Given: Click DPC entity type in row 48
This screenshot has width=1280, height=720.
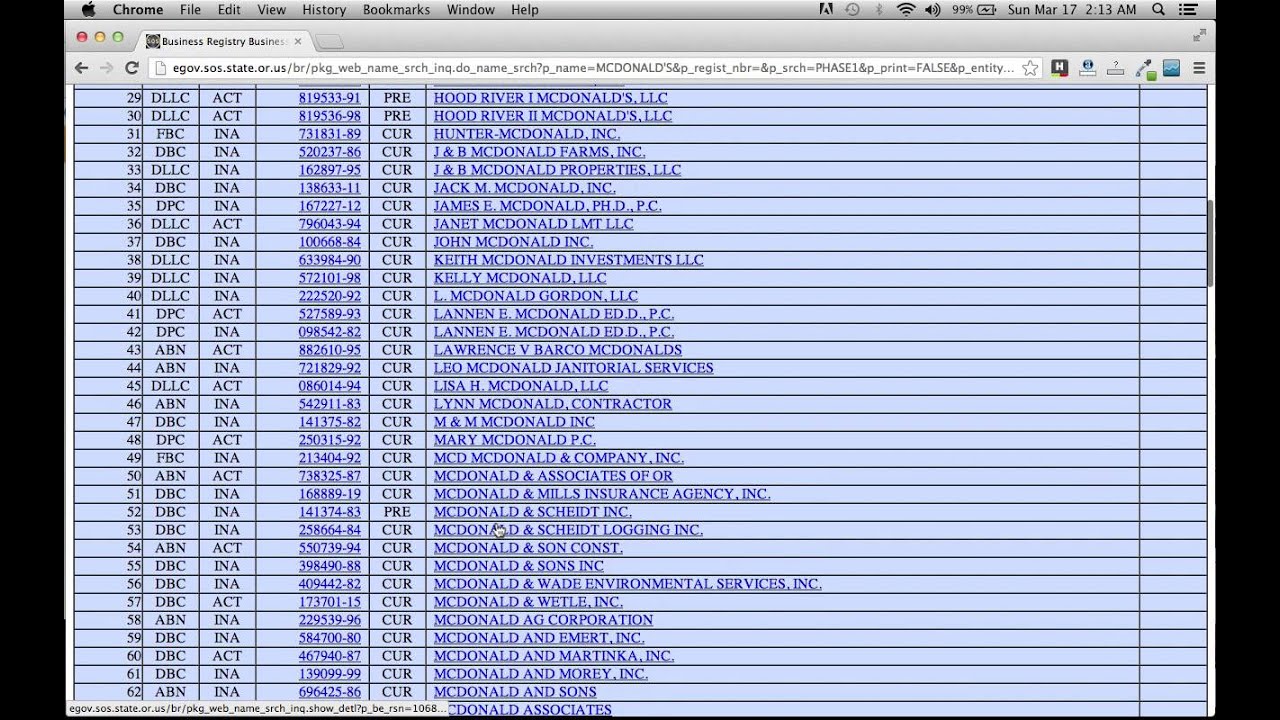Looking at the screenshot, I should click(170, 440).
